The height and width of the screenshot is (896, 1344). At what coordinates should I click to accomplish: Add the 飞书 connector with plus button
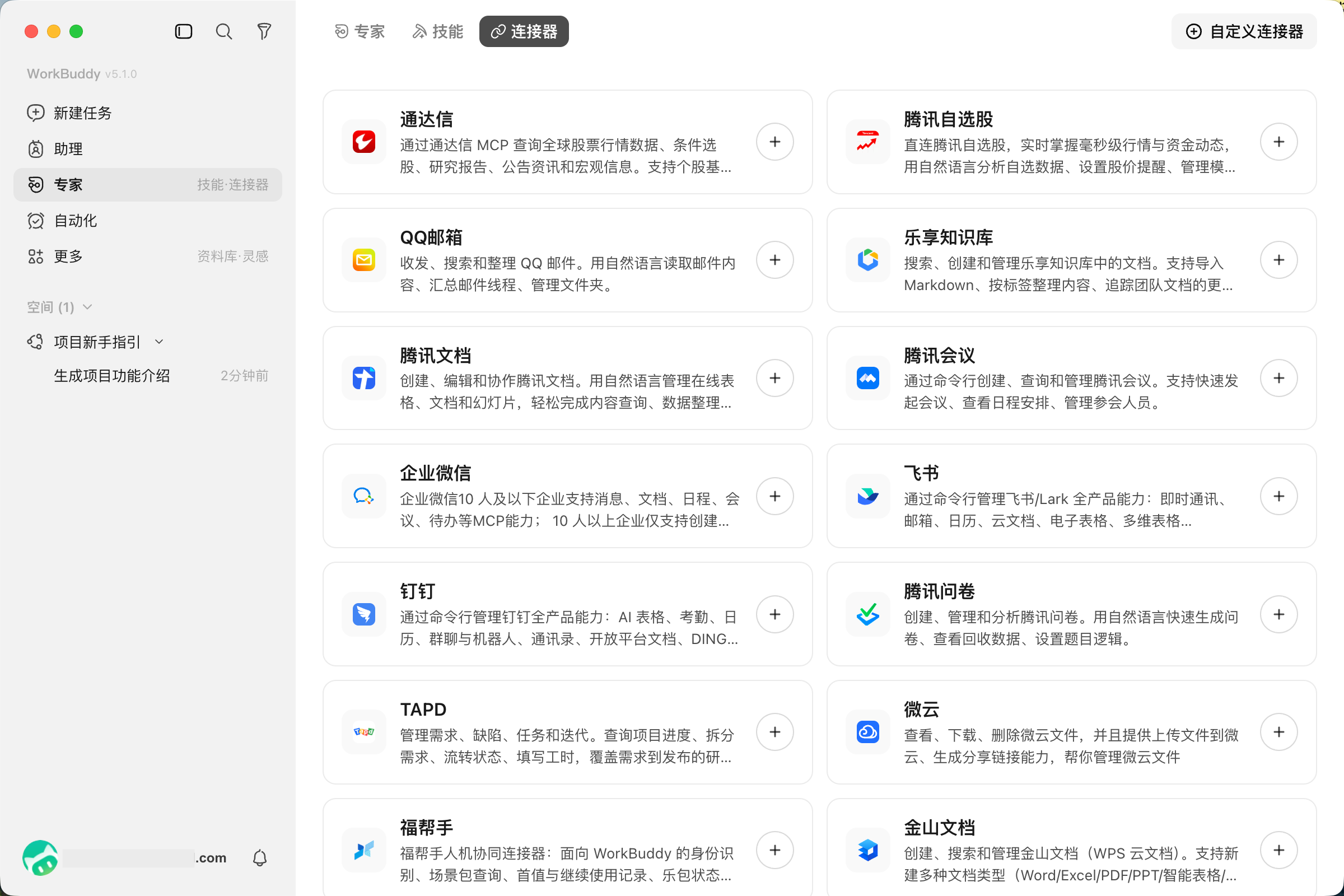[x=1279, y=496]
